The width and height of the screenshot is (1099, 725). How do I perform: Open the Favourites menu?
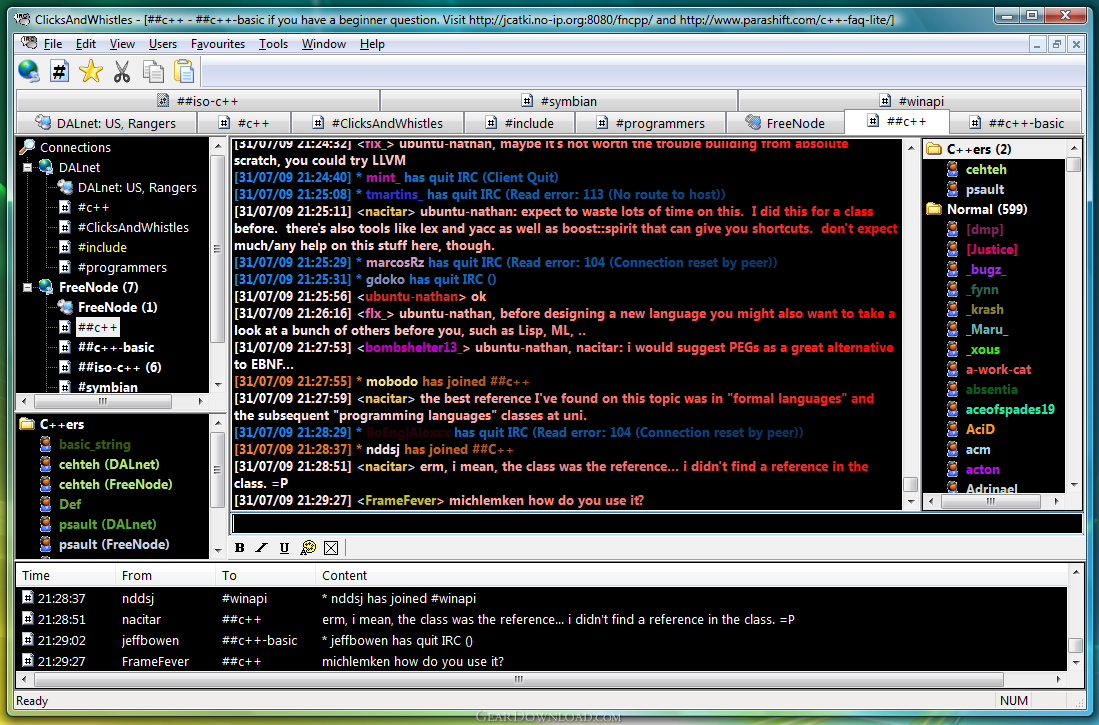tap(218, 44)
